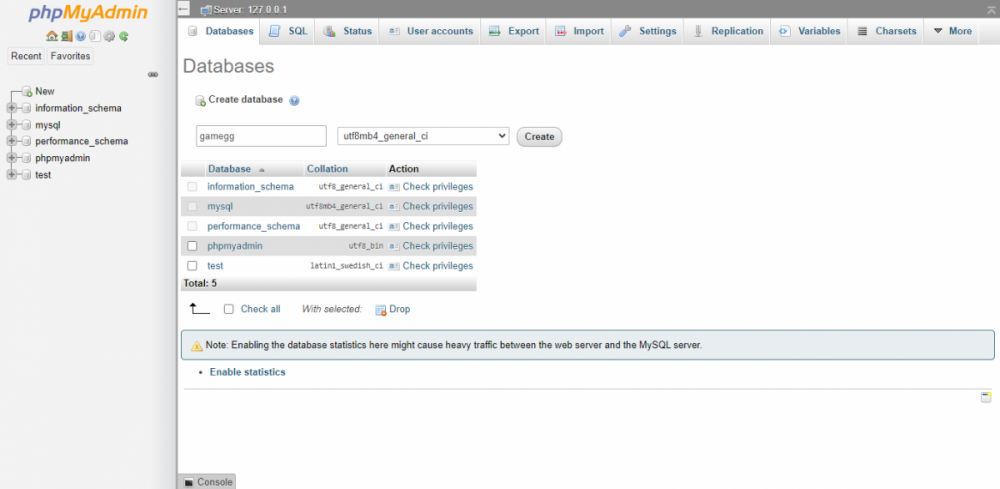1000x489 pixels.
Task: Click the Create database help question icon
Action: 294,101
